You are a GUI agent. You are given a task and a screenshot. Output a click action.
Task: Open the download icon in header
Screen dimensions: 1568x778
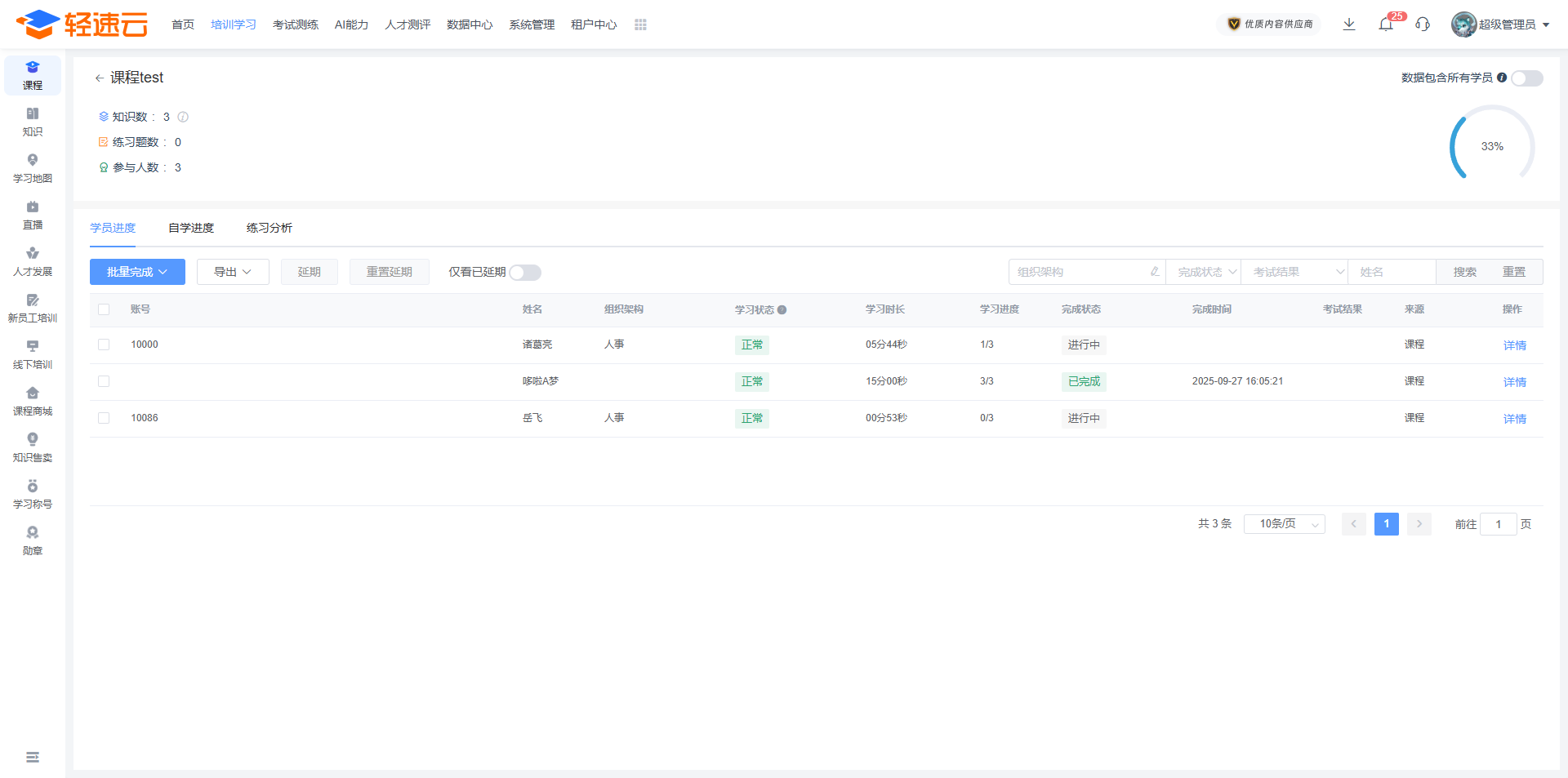[x=1349, y=24]
